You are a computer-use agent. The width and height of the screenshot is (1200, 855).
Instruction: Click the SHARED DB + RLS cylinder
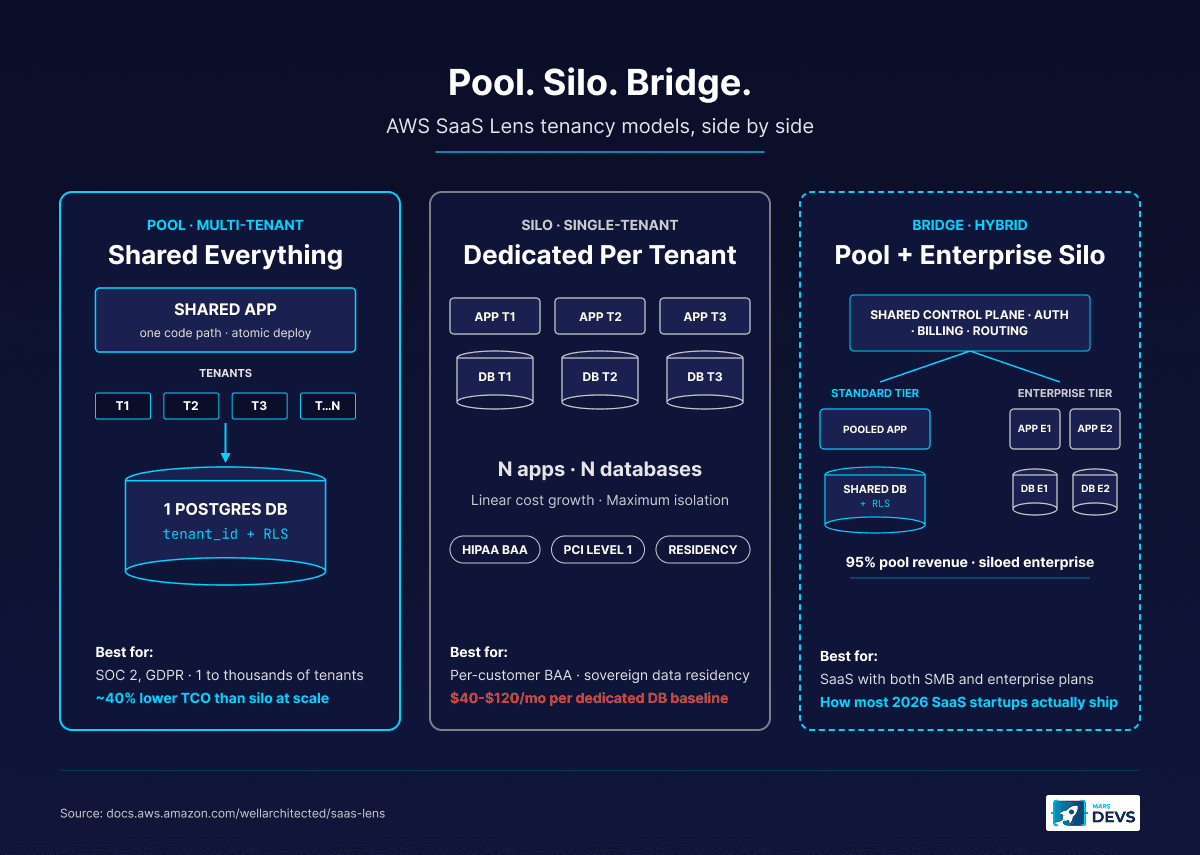(x=875, y=498)
